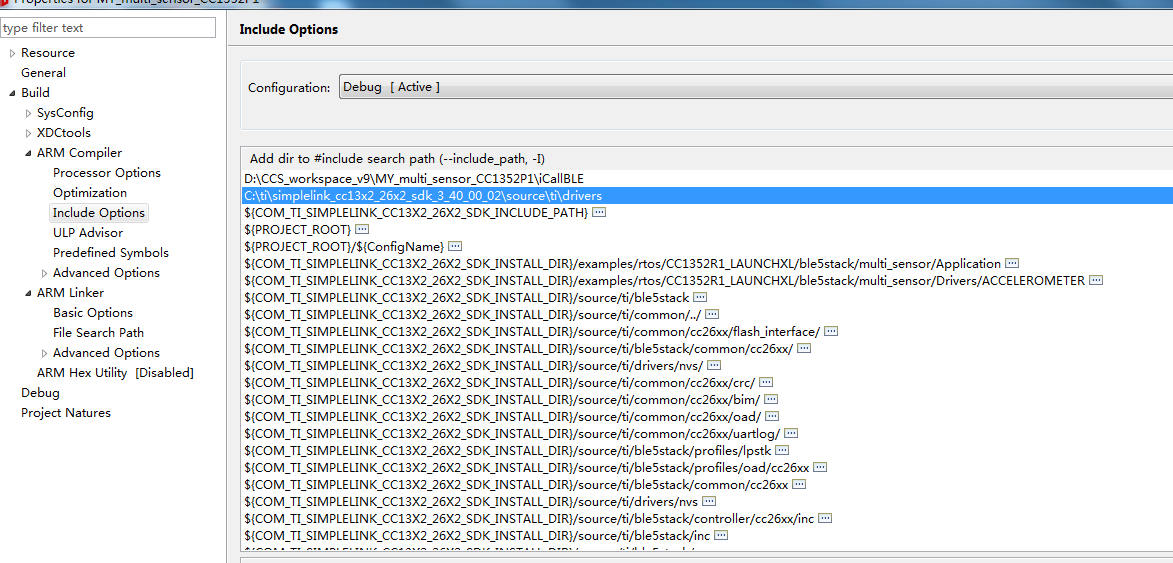Click ellipsis icon after ${ConfigName} entry
Viewport: 1173px width, 563px height.
click(x=455, y=246)
